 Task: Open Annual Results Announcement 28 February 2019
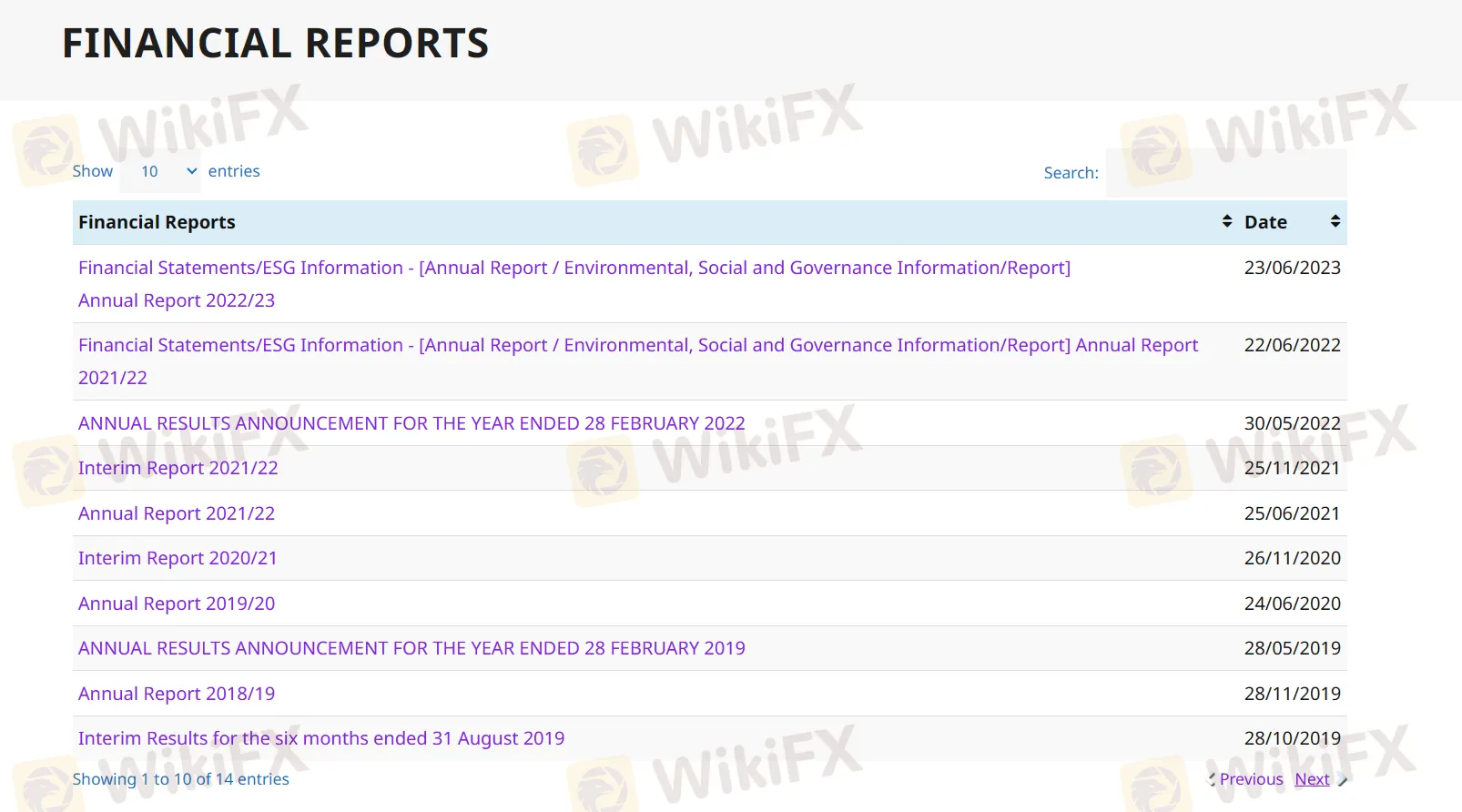click(x=411, y=648)
